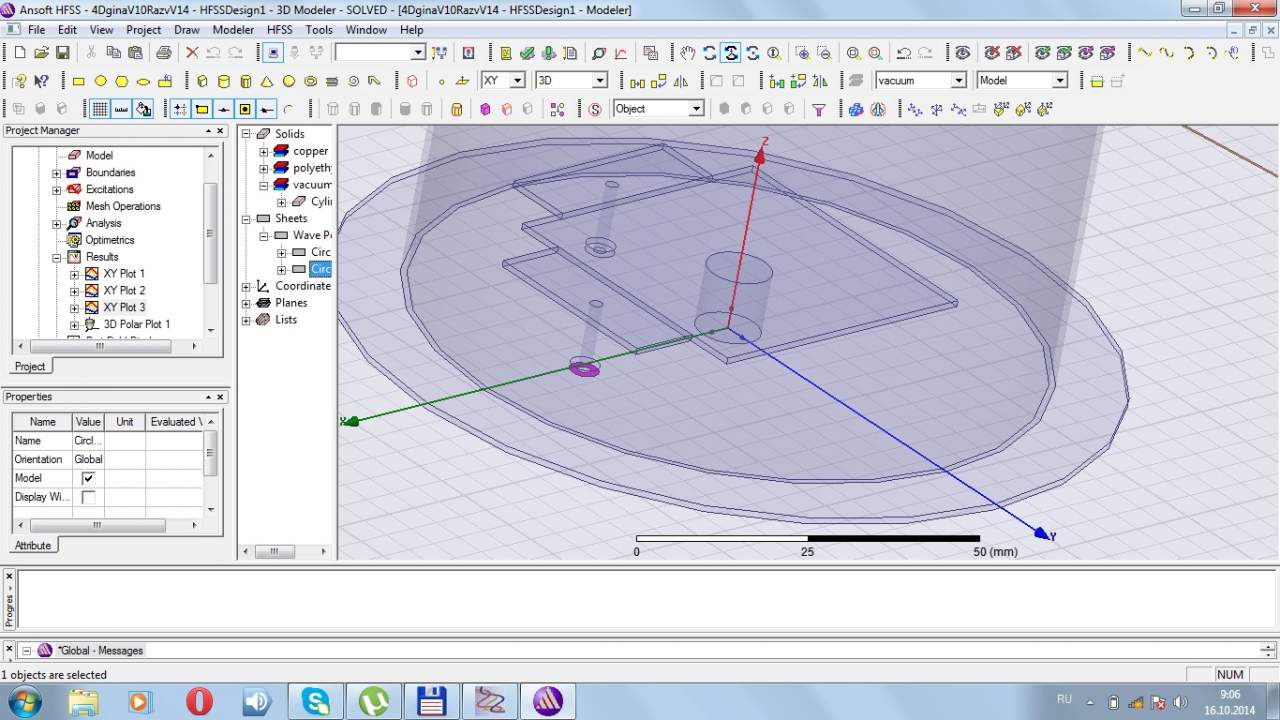The image size is (1280, 720).
Task: Click the Save floppy disk icon
Action: point(62,53)
